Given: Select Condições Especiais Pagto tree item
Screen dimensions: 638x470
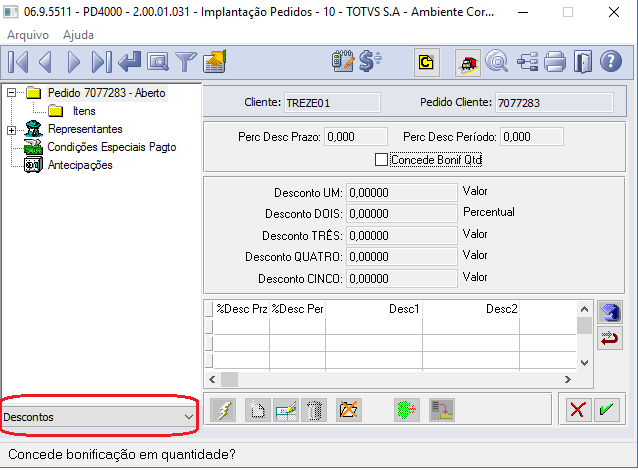Looking at the screenshot, I should (x=112, y=147).
